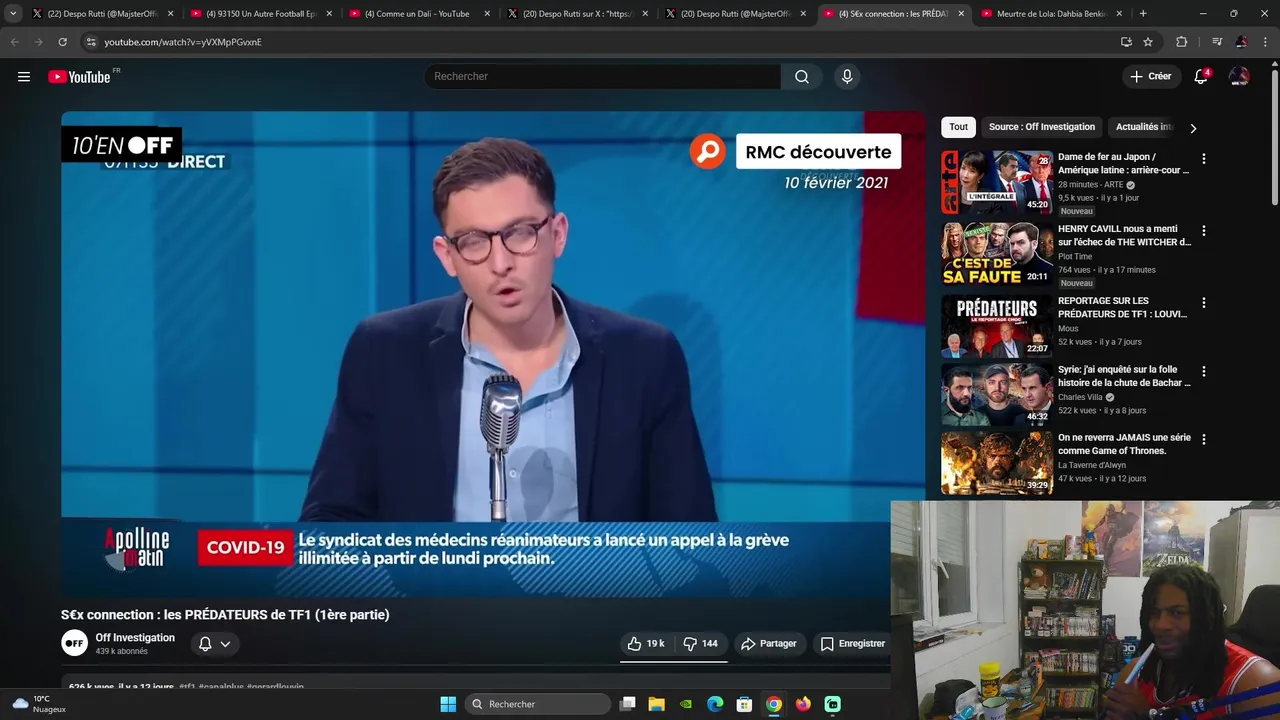Viewport: 1280px width, 720px height.
Task: Open Syrie: j'ai enquêté video title
Action: 1124,376
